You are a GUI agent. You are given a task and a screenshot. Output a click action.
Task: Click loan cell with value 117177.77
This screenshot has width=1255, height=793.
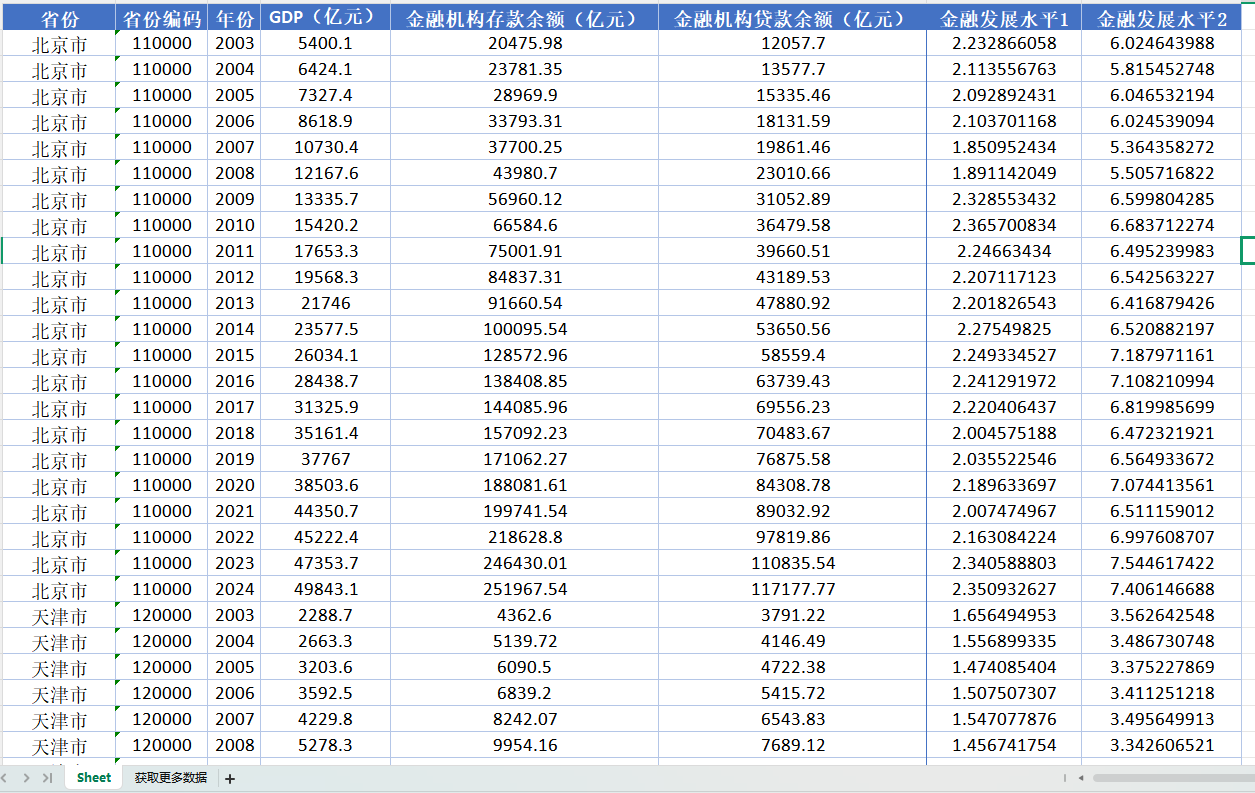tap(792, 590)
